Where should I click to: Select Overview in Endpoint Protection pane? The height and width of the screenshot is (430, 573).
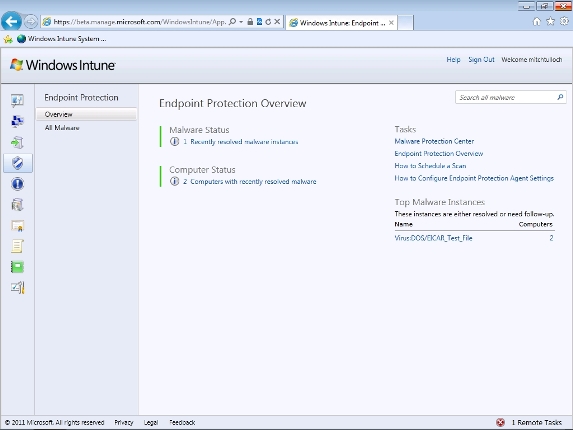(86, 114)
